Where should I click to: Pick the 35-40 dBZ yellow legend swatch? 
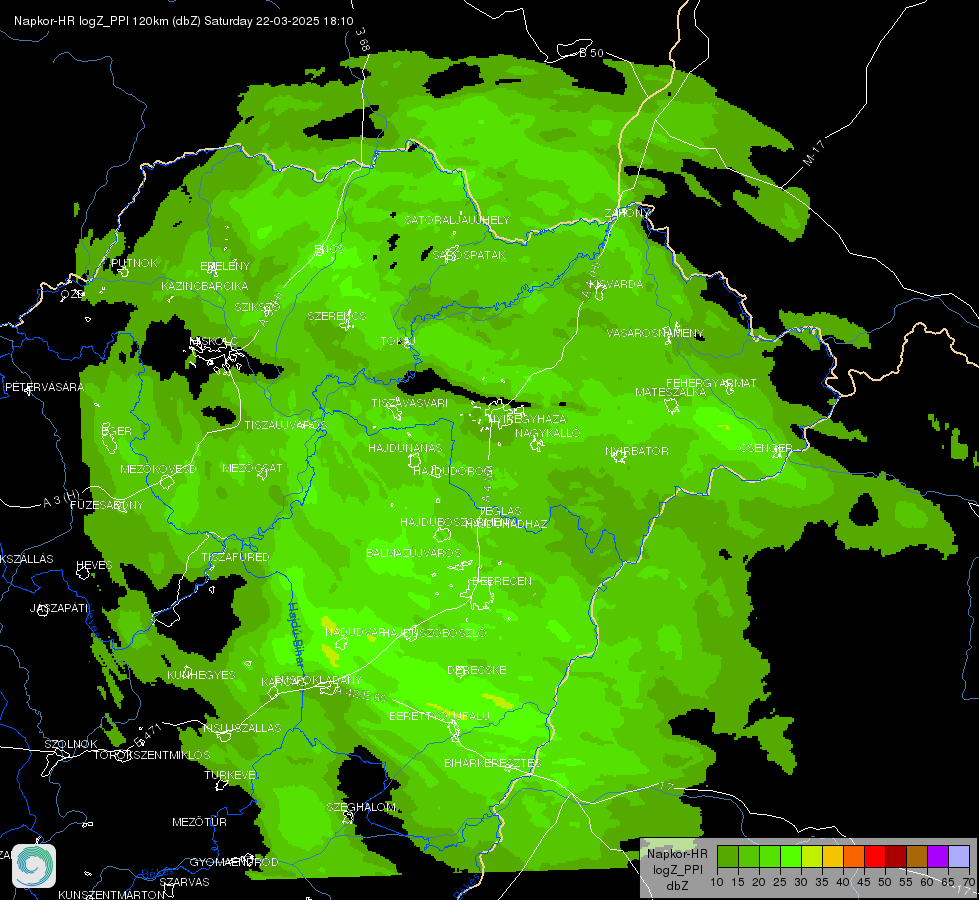833,857
